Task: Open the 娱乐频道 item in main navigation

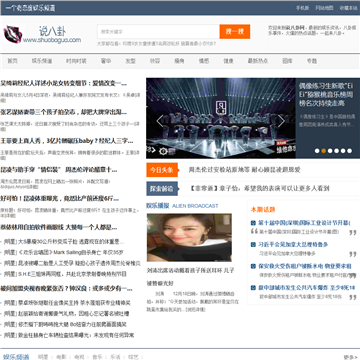Action: click(42, 61)
